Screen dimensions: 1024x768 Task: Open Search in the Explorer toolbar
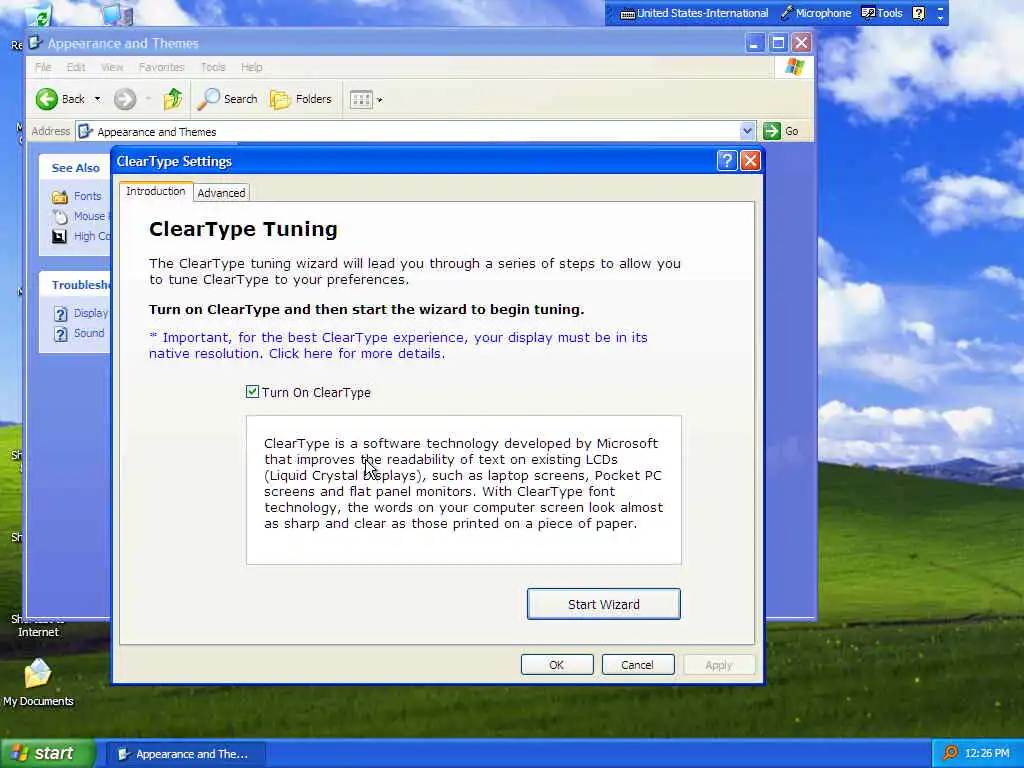coord(228,99)
